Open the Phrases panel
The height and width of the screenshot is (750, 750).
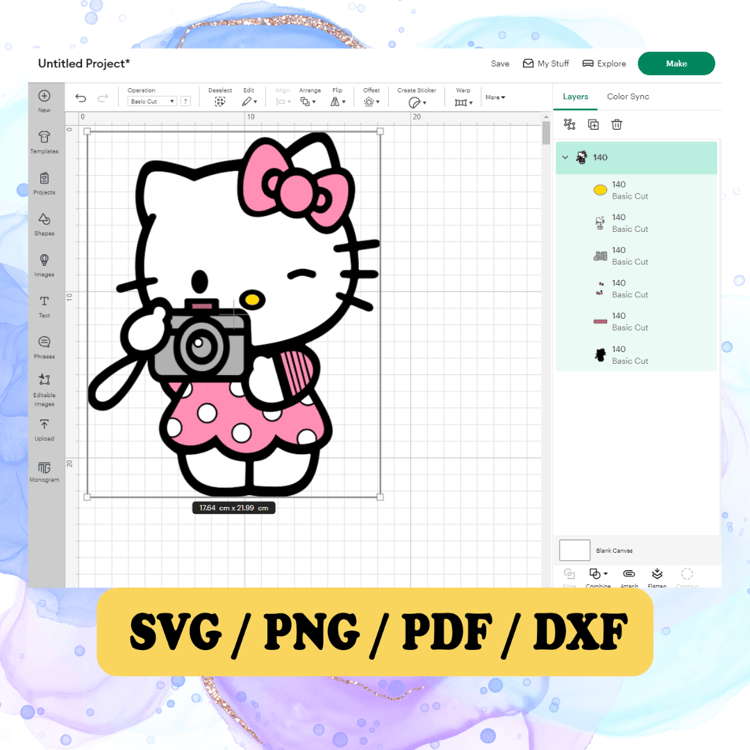tap(44, 342)
